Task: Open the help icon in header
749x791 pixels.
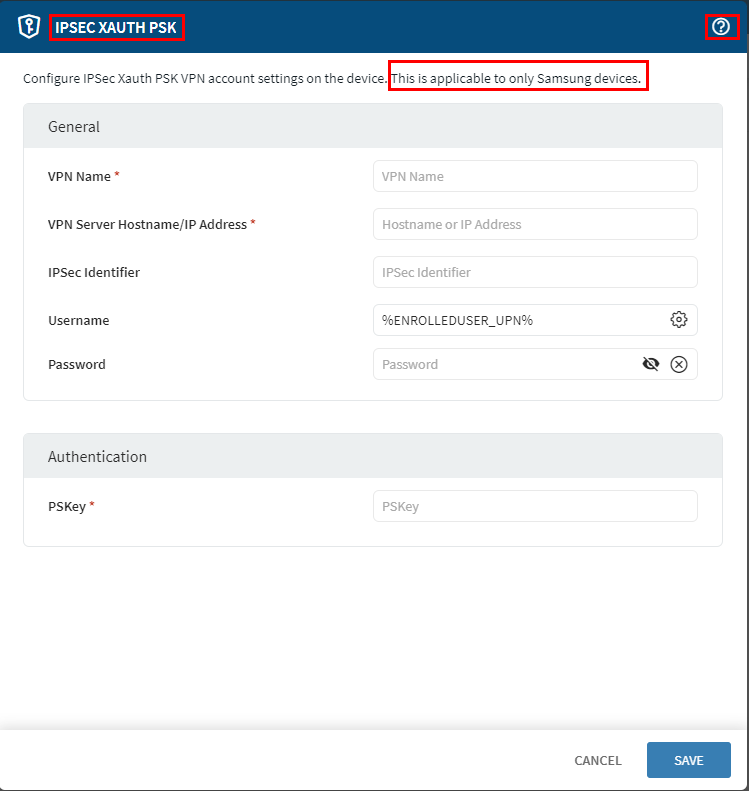Action: tap(721, 27)
